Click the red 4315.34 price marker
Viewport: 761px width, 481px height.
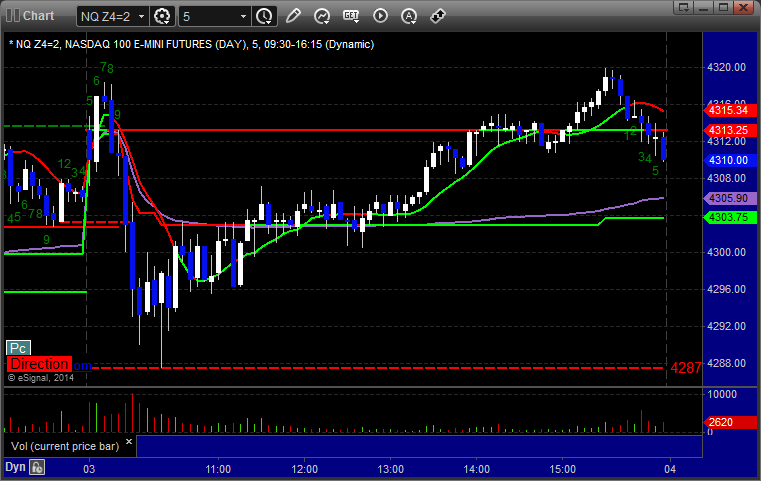pyautogui.click(x=729, y=110)
